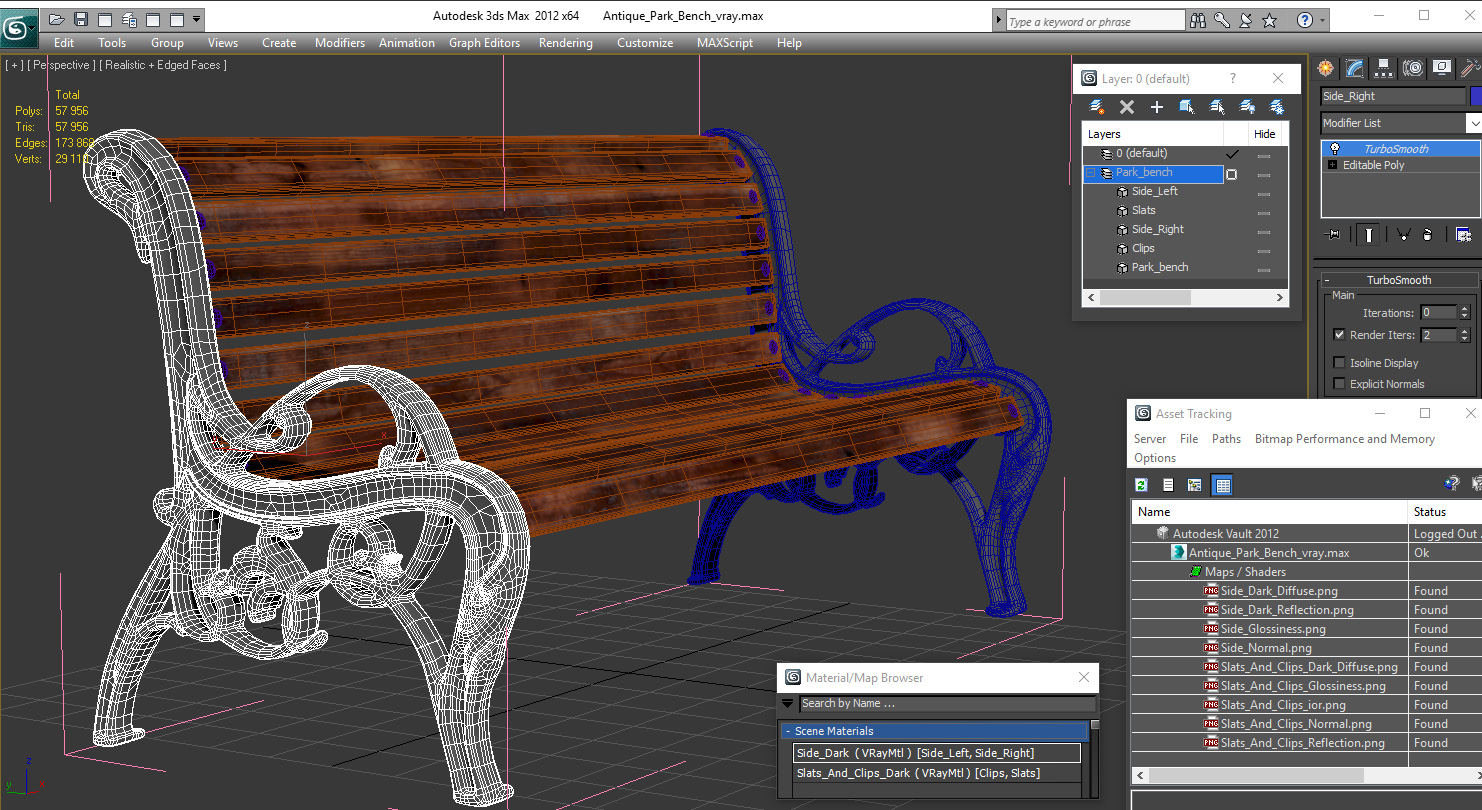Open the Hierarchy panel tab icon
1482x810 pixels.
click(x=1384, y=68)
